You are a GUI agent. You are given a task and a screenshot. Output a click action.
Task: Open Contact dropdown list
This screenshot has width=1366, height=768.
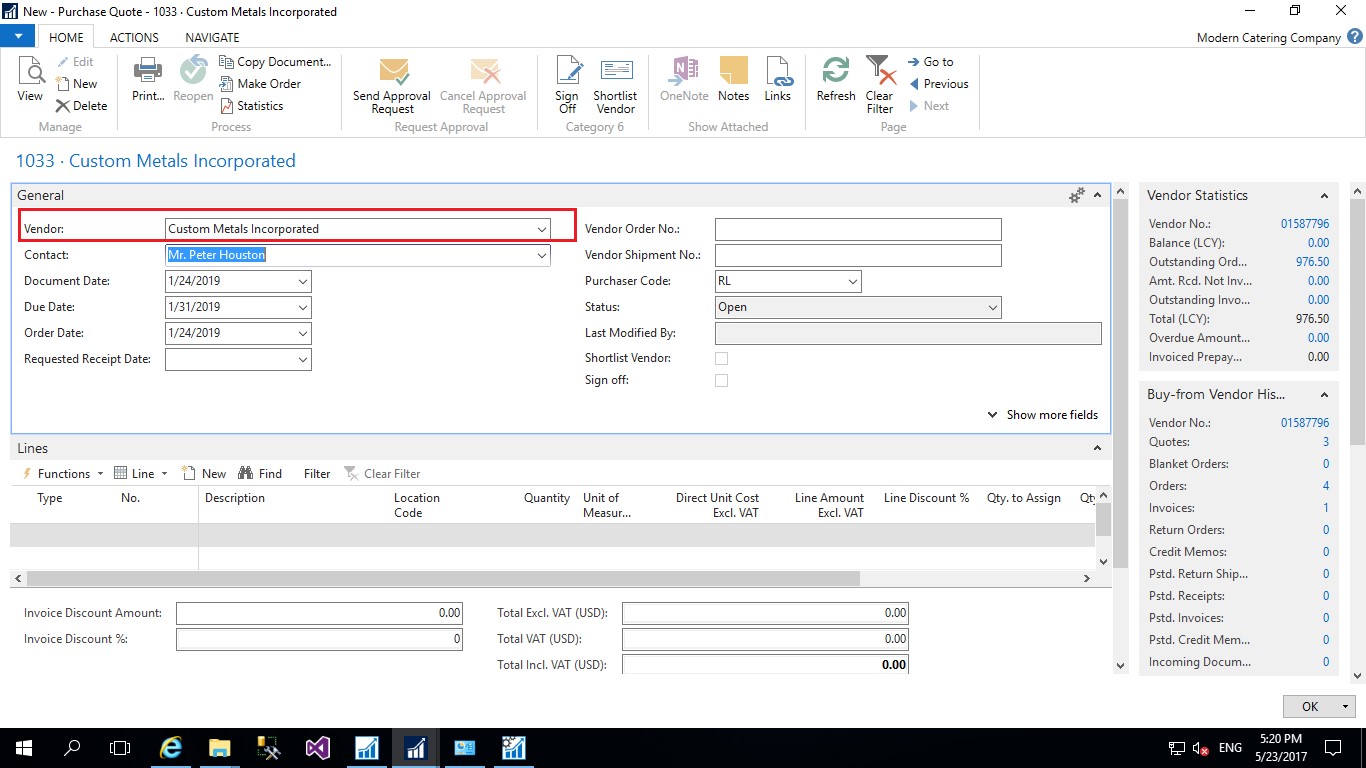[541, 255]
